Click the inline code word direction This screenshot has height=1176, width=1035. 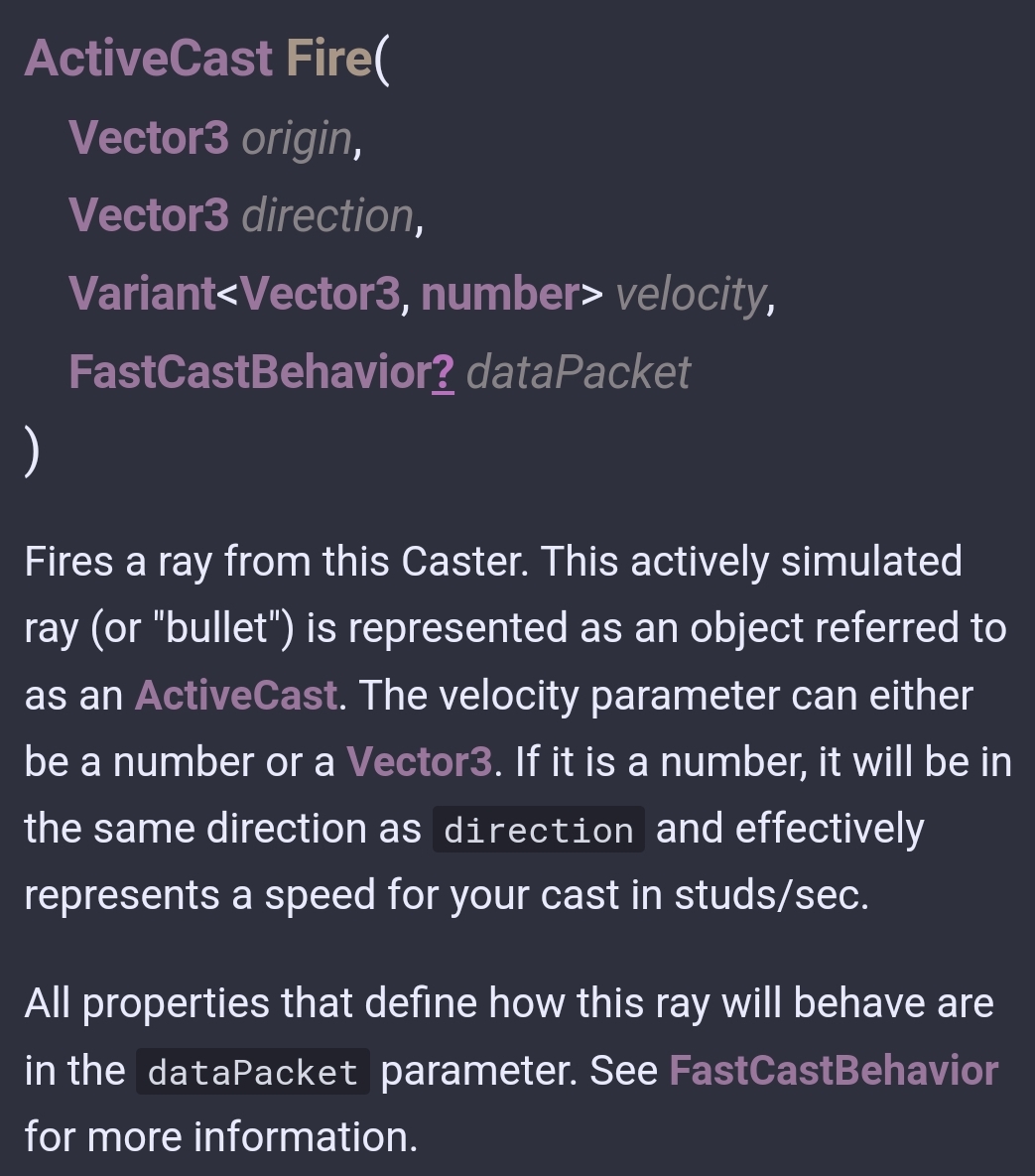click(538, 831)
